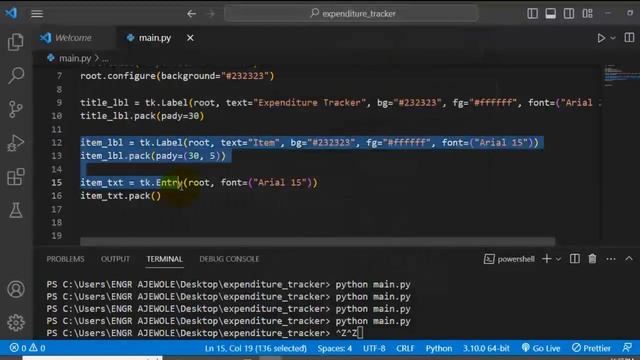Click the VS Code logo icon

coord(11,13)
